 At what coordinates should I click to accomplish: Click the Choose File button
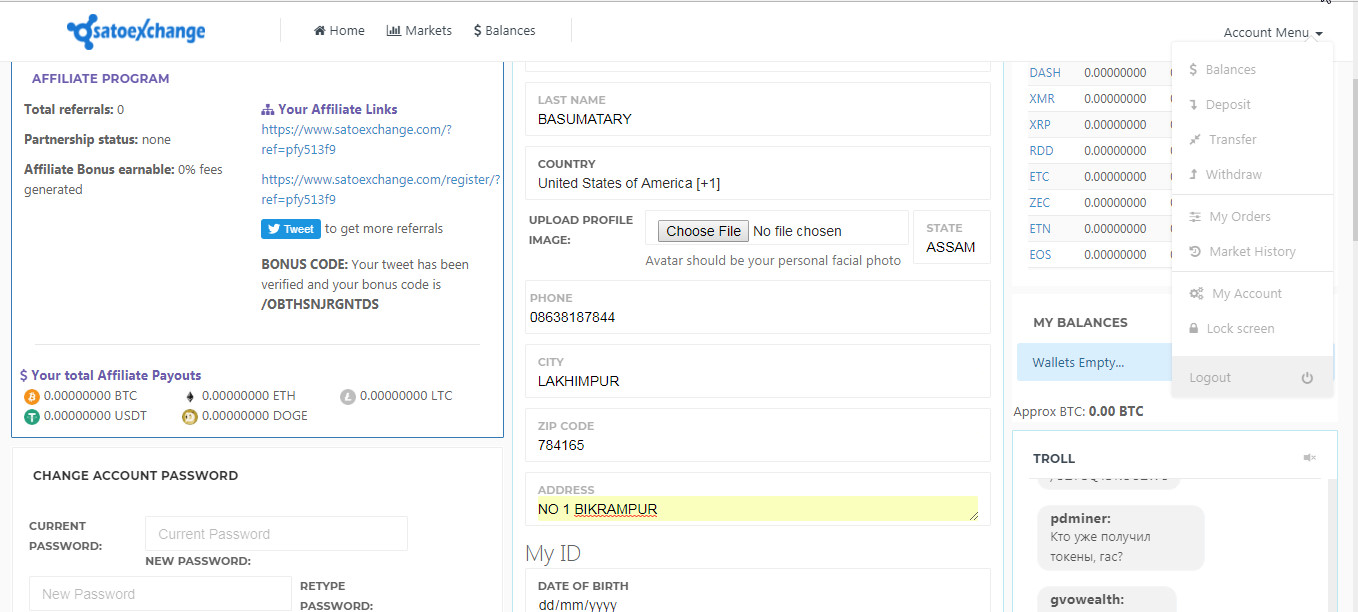click(x=703, y=231)
